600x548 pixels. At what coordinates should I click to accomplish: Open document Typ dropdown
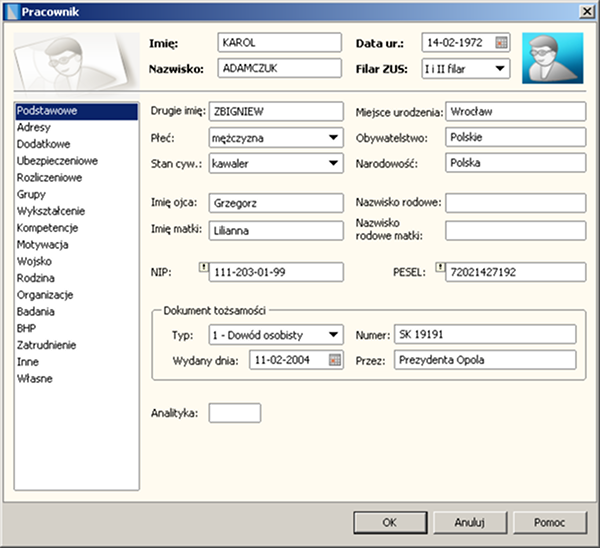pyautogui.click(x=334, y=335)
